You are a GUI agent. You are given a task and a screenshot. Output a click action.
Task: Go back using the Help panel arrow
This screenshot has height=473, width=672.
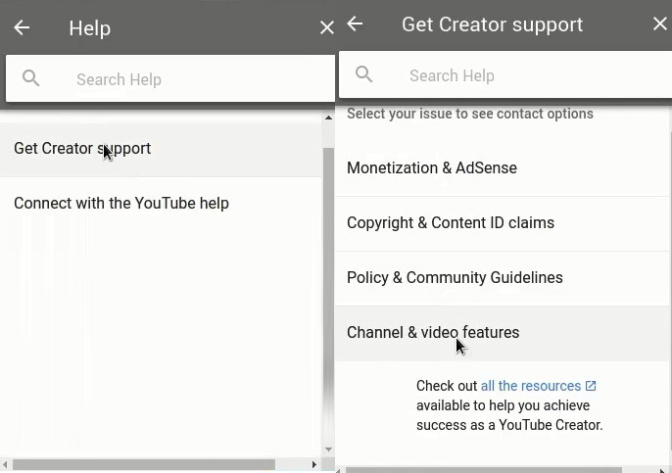tap(21, 28)
